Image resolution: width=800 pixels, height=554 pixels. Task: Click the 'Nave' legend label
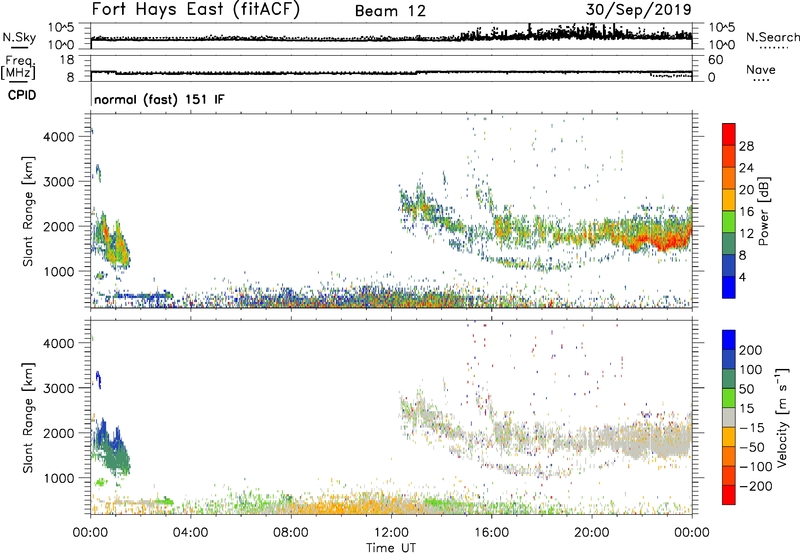point(761,70)
